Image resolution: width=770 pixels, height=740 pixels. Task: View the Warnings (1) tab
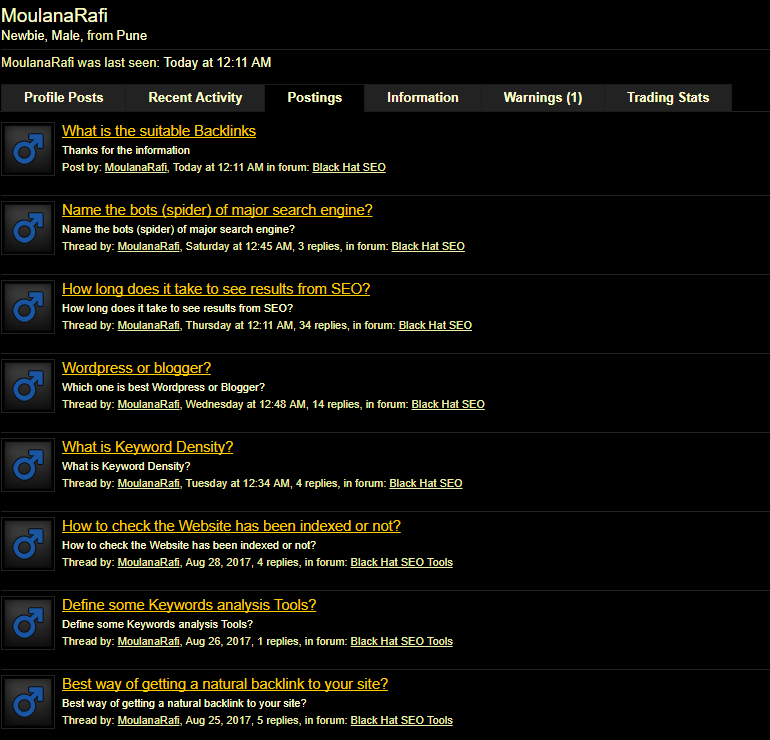point(543,98)
